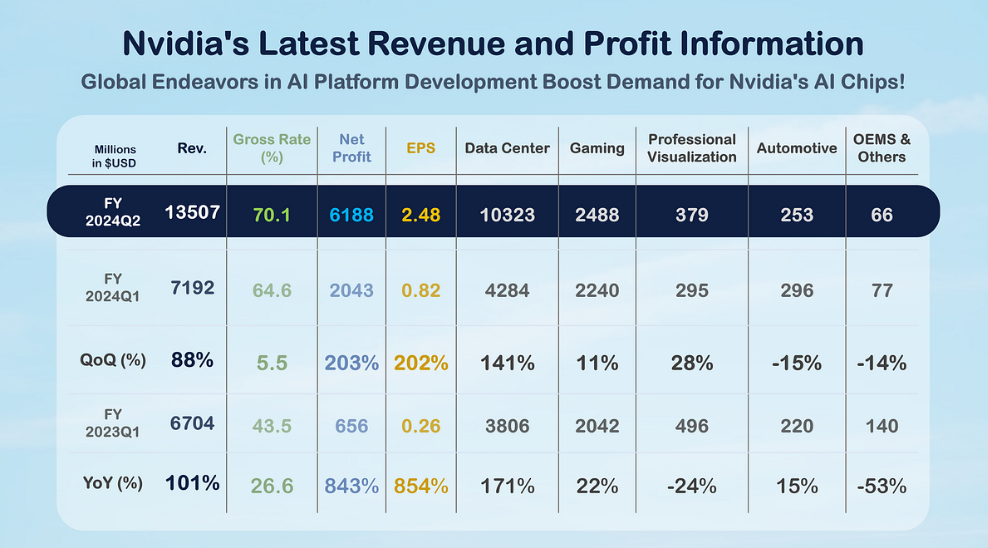Select the -53% OEMS YoY value

(881, 486)
